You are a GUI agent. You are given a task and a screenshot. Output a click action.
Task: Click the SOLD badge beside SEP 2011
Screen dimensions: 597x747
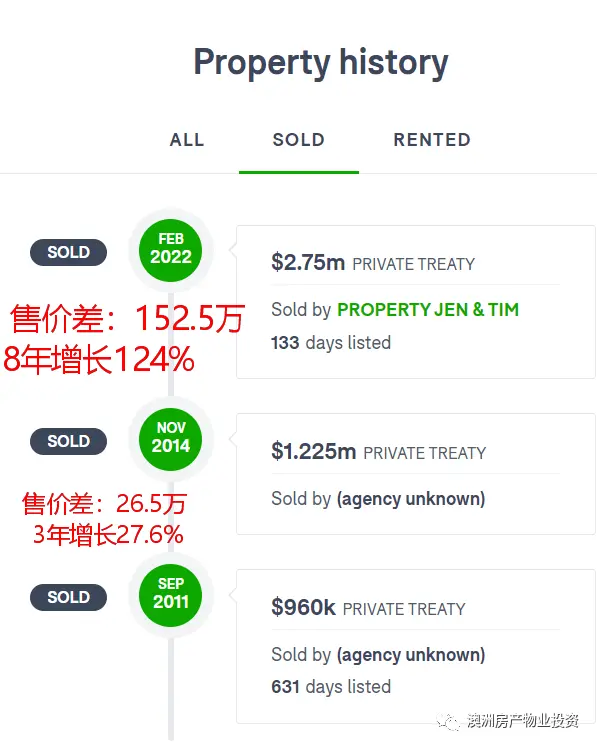pyautogui.click(x=69, y=597)
